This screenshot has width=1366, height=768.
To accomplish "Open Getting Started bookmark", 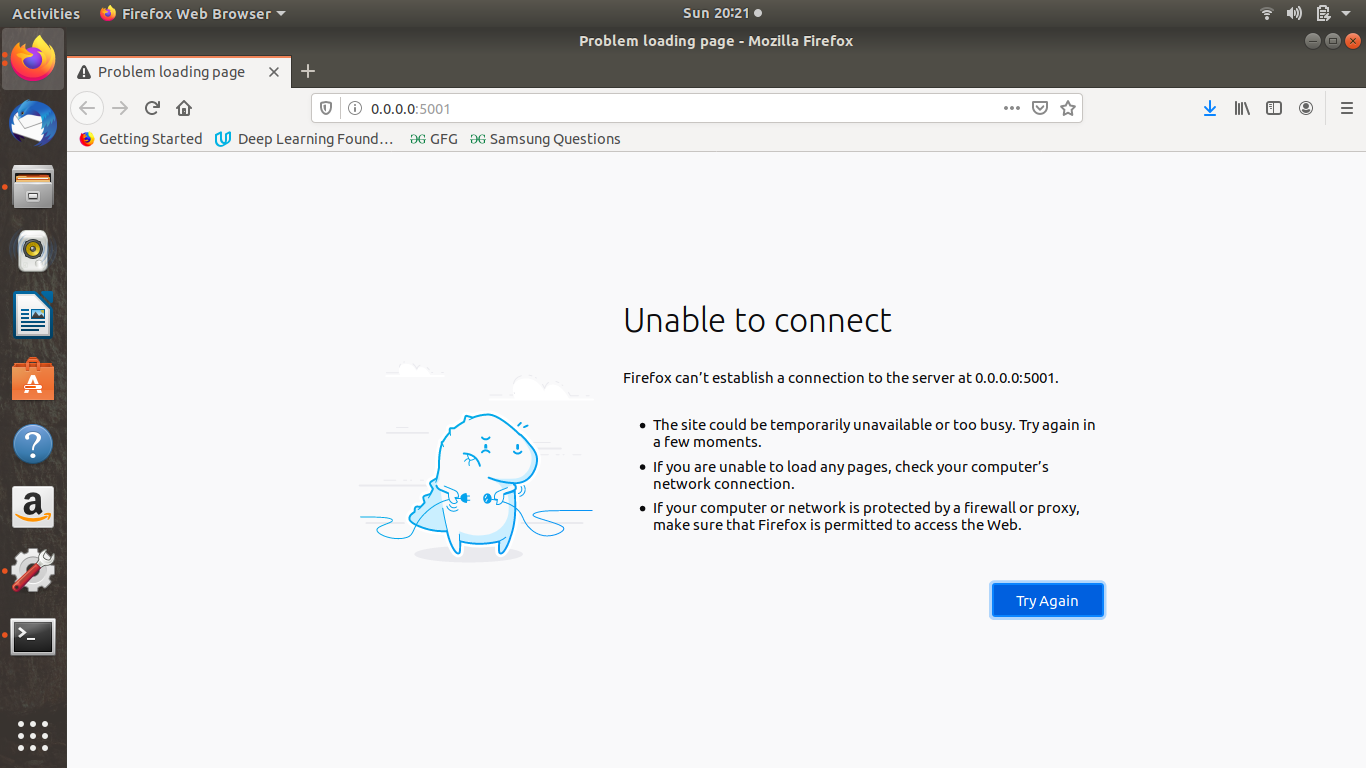I will [141, 139].
